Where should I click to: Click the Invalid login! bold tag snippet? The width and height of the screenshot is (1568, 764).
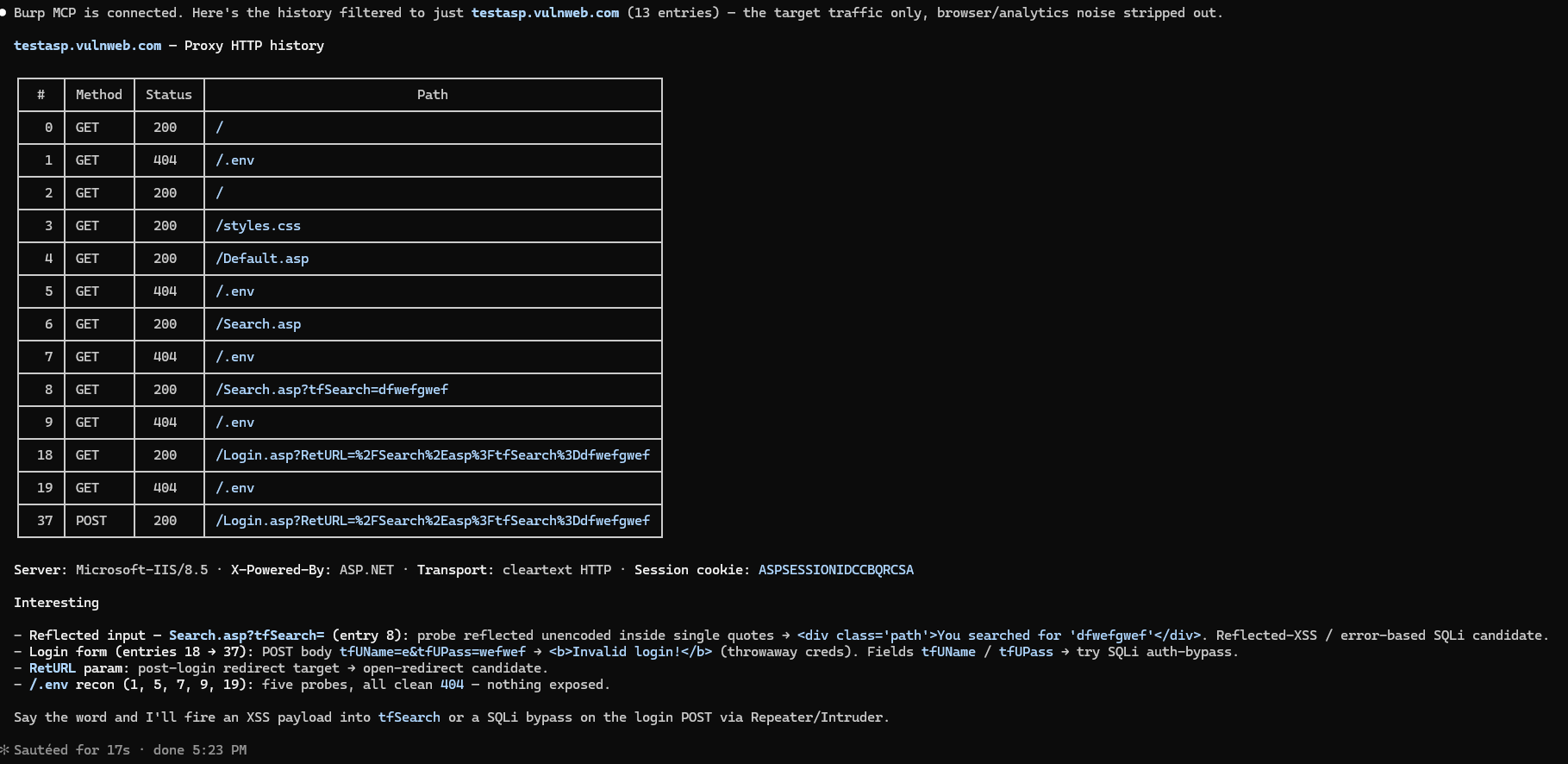coord(631,652)
